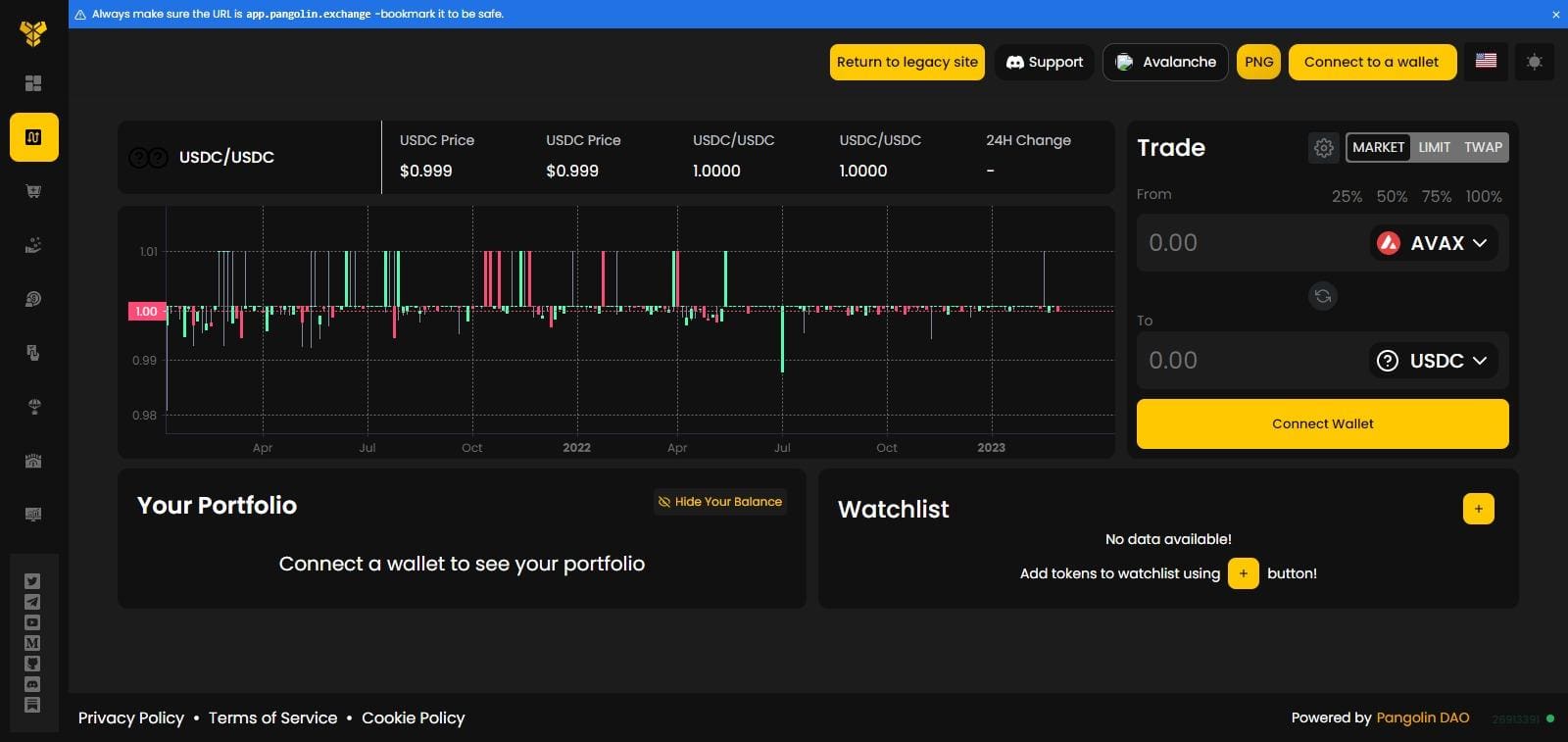Click the PNG token button
This screenshot has width=1568, height=742.
coord(1258,62)
